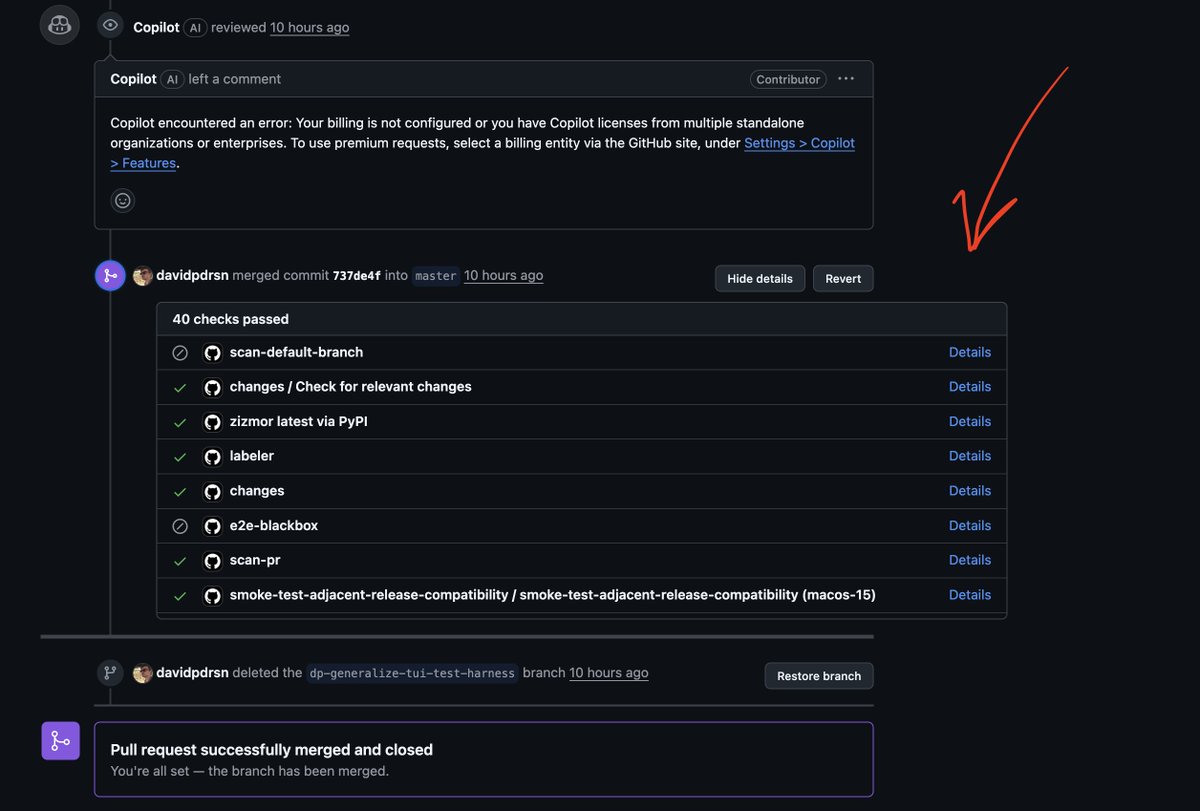
Task: Select labeler check name
Action: (251, 456)
